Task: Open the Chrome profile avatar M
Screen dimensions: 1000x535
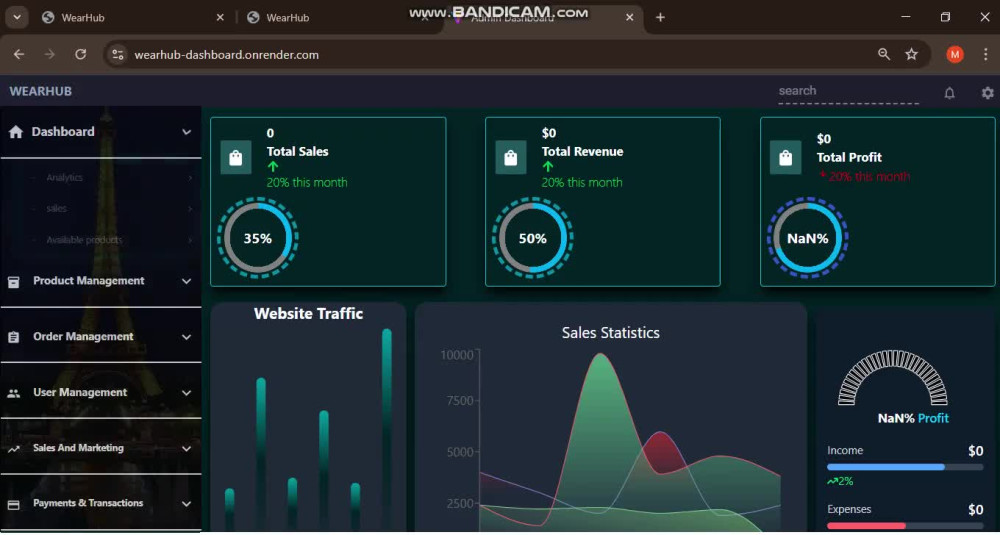Action: click(955, 54)
